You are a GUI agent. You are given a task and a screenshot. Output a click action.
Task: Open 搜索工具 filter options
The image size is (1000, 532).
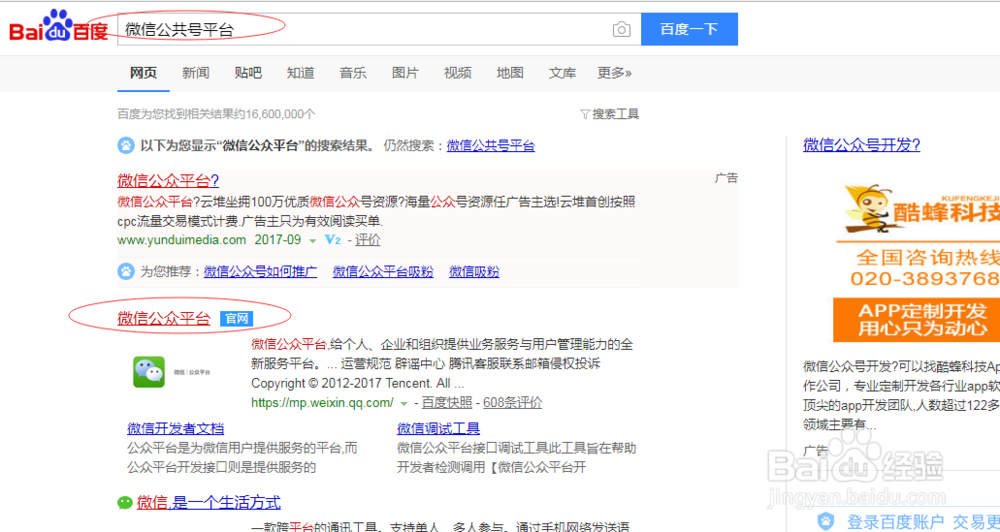610,114
